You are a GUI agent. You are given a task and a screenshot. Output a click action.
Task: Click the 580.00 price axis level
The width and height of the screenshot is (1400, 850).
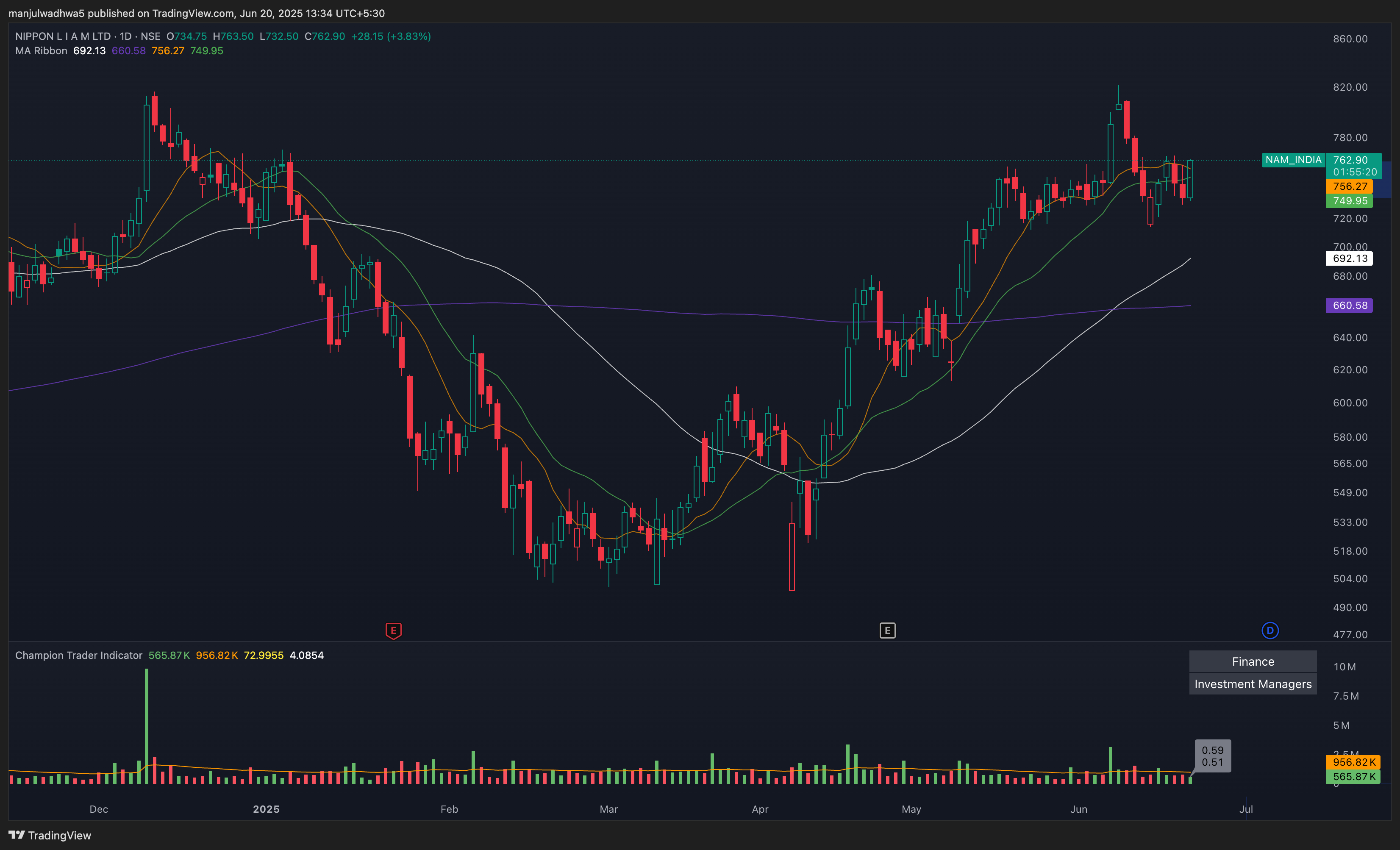point(1350,437)
